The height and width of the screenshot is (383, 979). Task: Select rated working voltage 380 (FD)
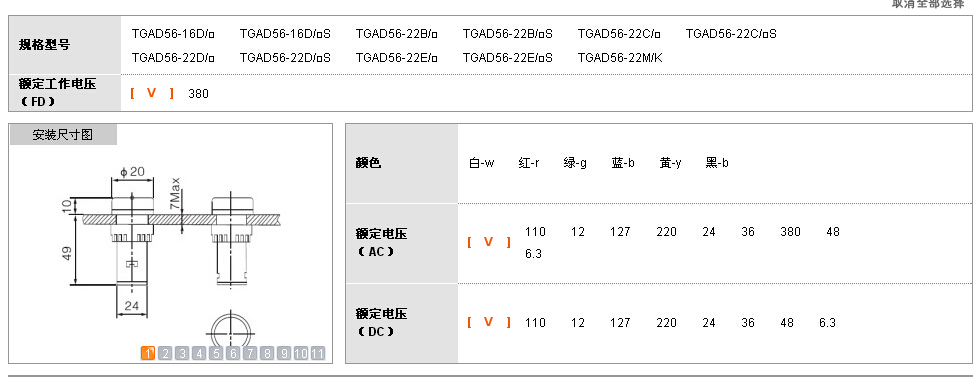[x=199, y=94]
